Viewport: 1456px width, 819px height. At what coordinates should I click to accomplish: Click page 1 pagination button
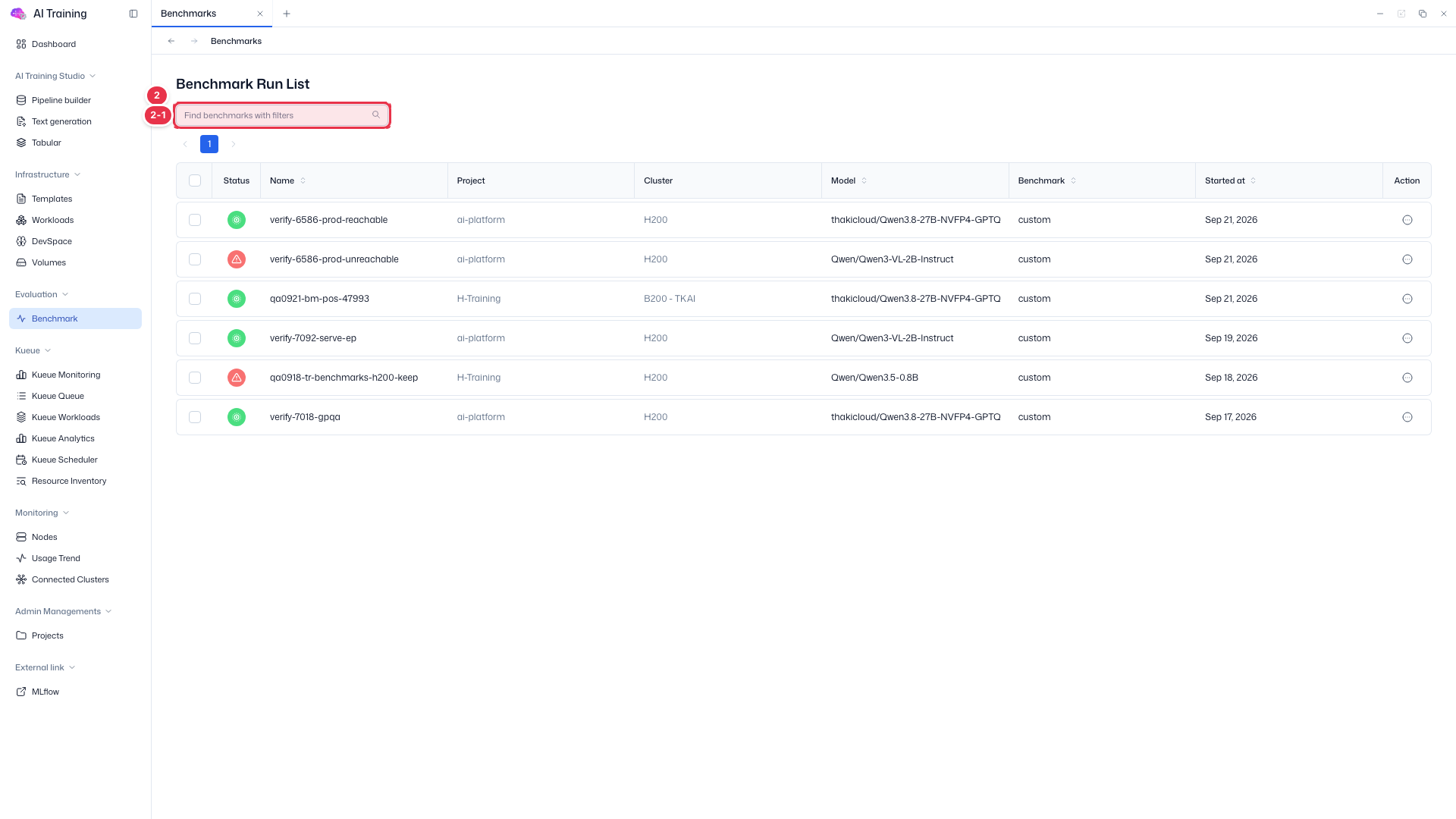(x=209, y=144)
